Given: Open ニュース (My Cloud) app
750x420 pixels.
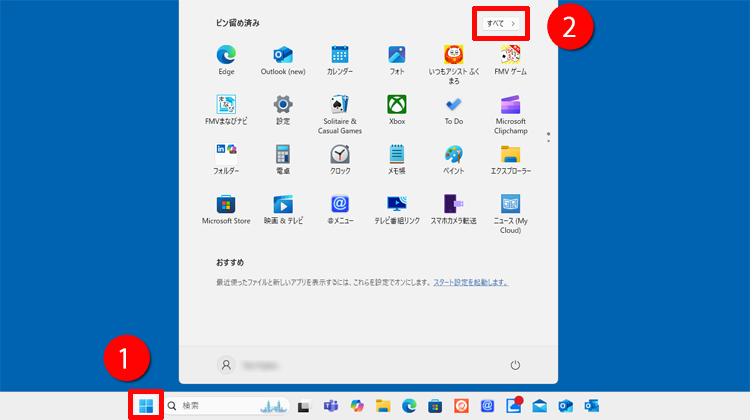Looking at the screenshot, I should coord(510,214).
